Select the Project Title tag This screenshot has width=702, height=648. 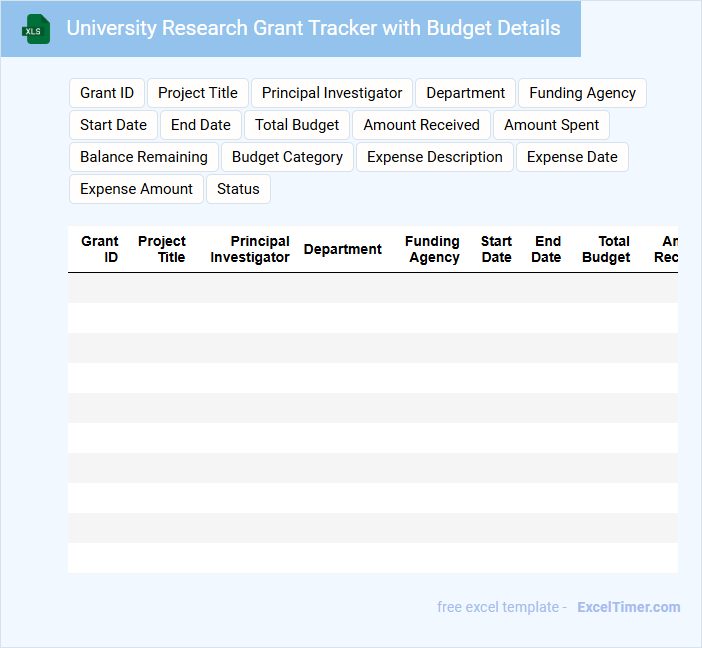tap(198, 93)
